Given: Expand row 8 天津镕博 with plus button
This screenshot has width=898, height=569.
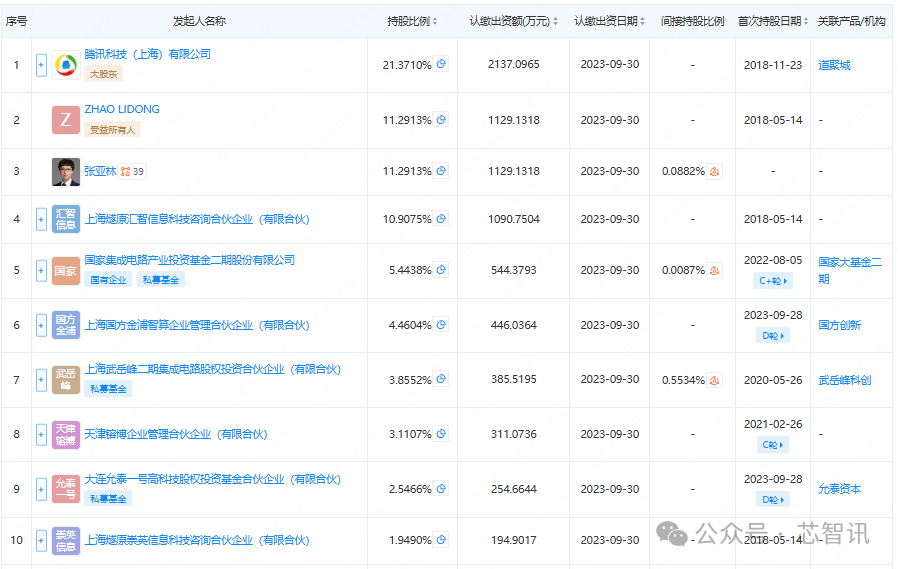Looking at the screenshot, I should pyautogui.click(x=41, y=434).
